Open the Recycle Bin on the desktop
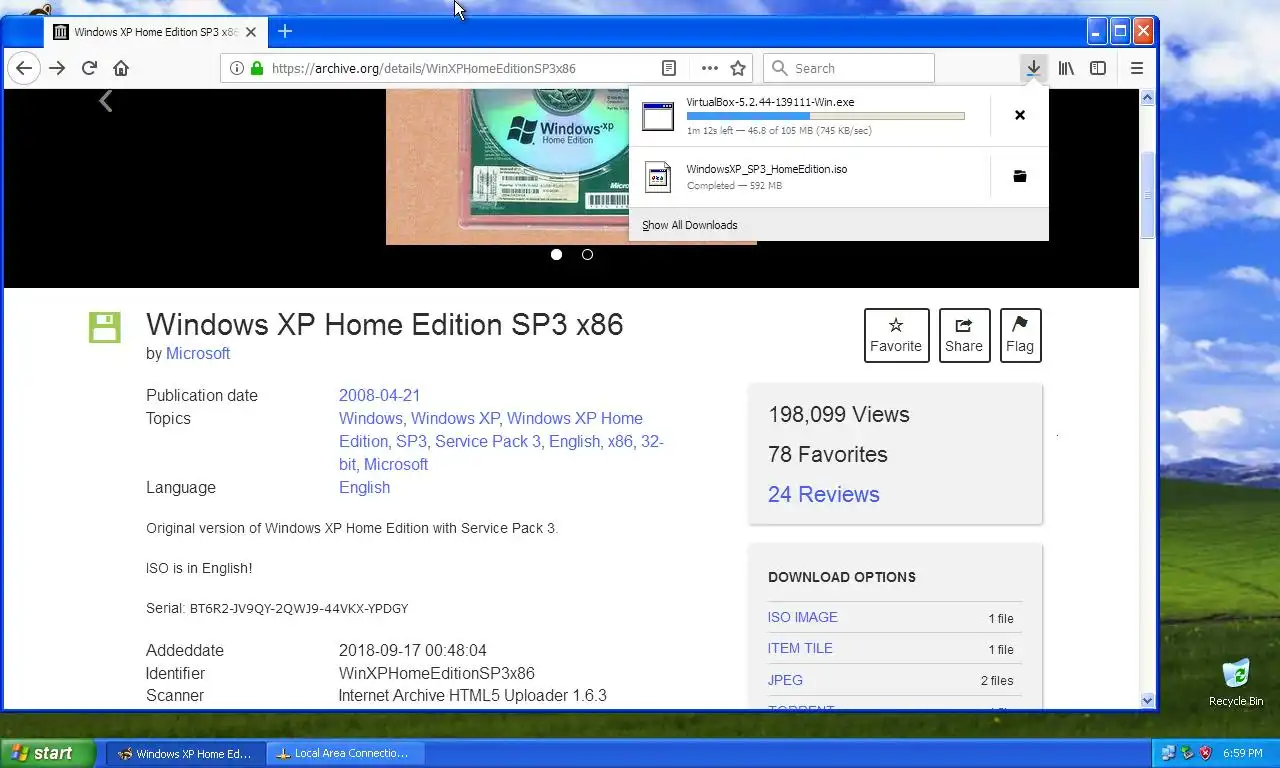 (x=1236, y=682)
